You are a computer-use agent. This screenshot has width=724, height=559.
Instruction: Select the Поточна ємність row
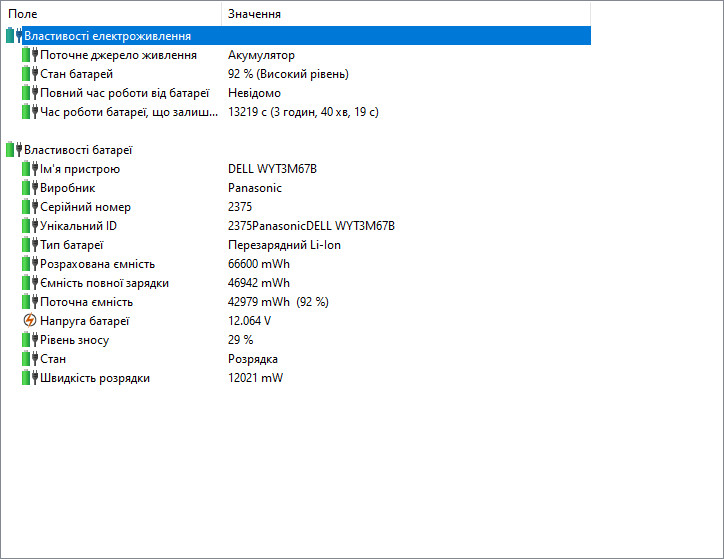(x=86, y=302)
